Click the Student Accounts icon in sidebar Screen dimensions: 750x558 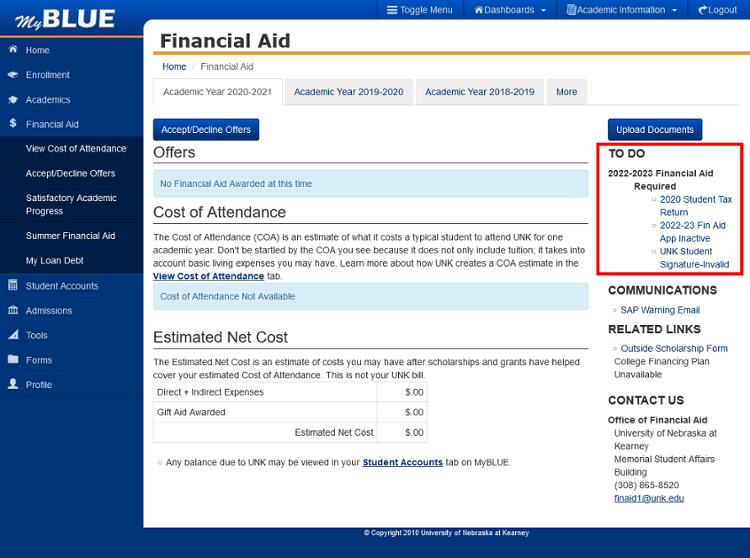[x=13, y=286]
